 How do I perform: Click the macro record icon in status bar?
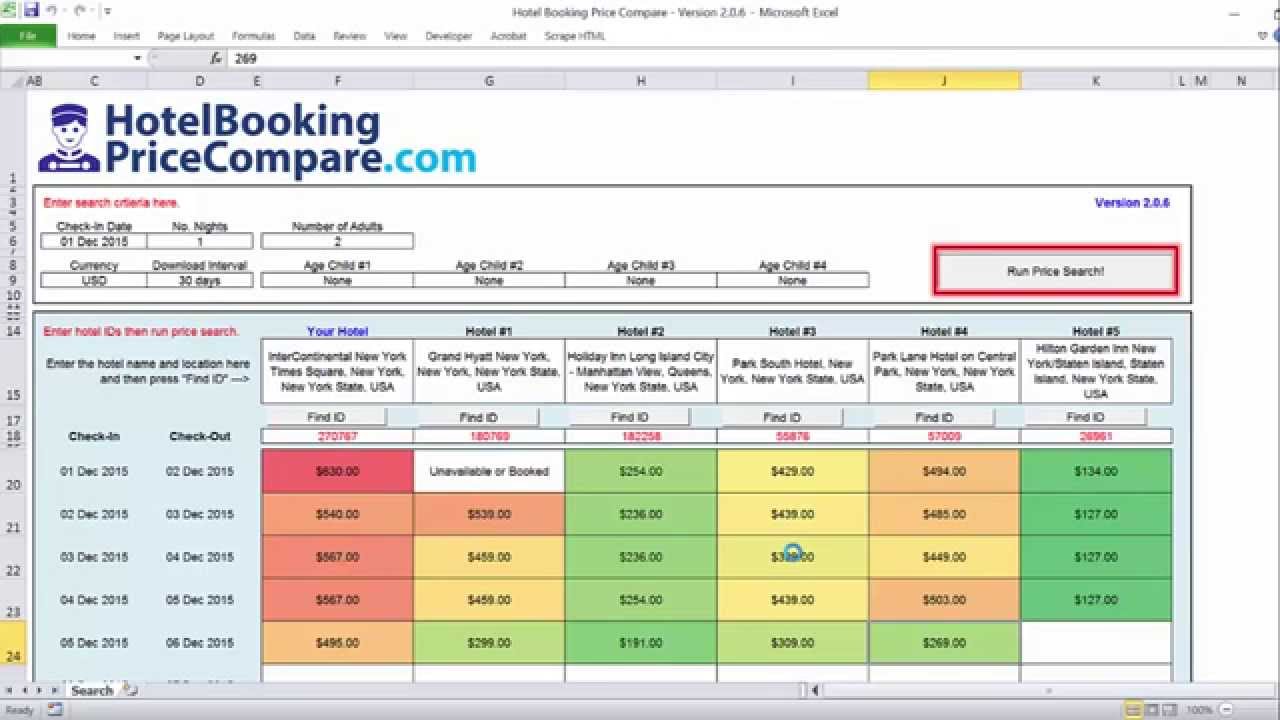point(55,710)
